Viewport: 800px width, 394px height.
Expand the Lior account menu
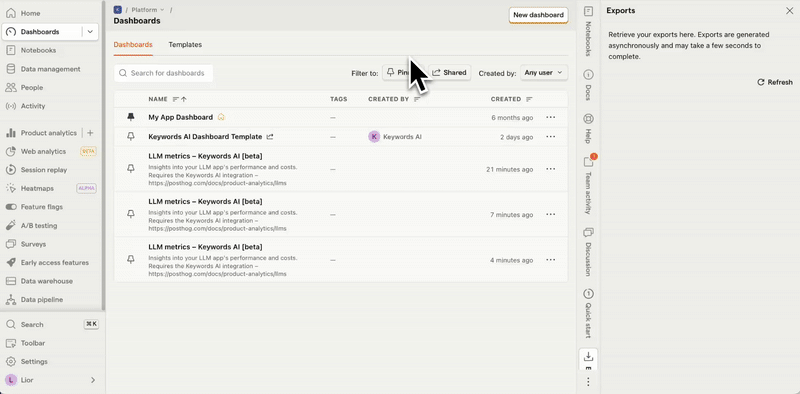(x=51, y=380)
